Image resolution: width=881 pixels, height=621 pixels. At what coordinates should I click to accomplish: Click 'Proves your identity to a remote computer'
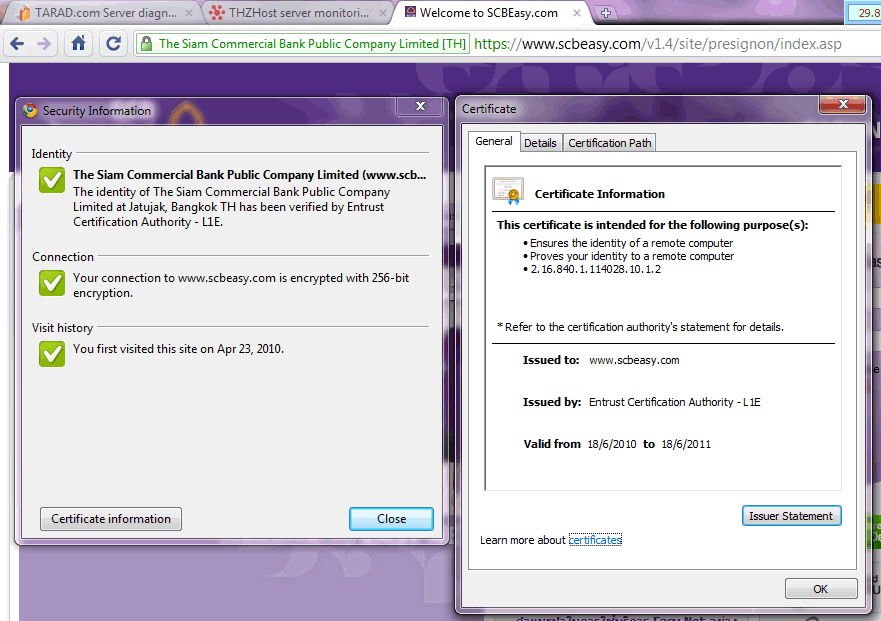pyautogui.click(x=632, y=256)
